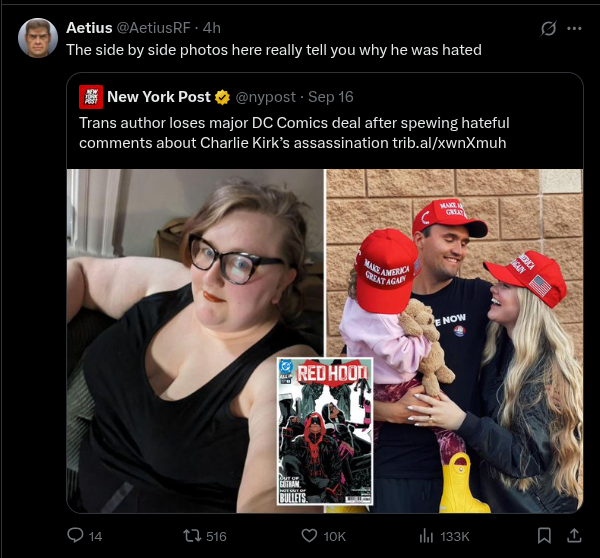Image resolution: width=600 pixels, height=558 pixels.
Task: Open the trib.al/xwnXmuh article link
Action: click(449, 143)
